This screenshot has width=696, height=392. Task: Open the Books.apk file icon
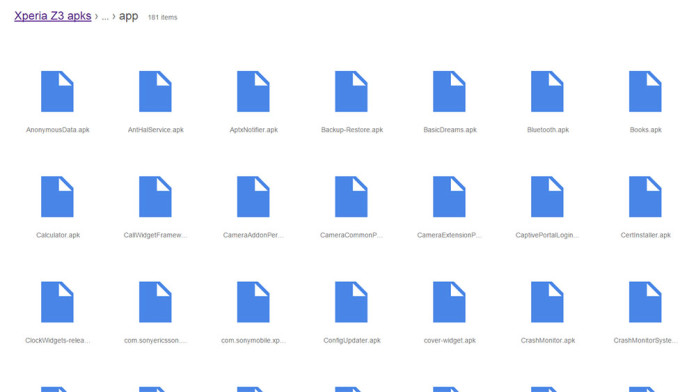(x=645, y=91)
